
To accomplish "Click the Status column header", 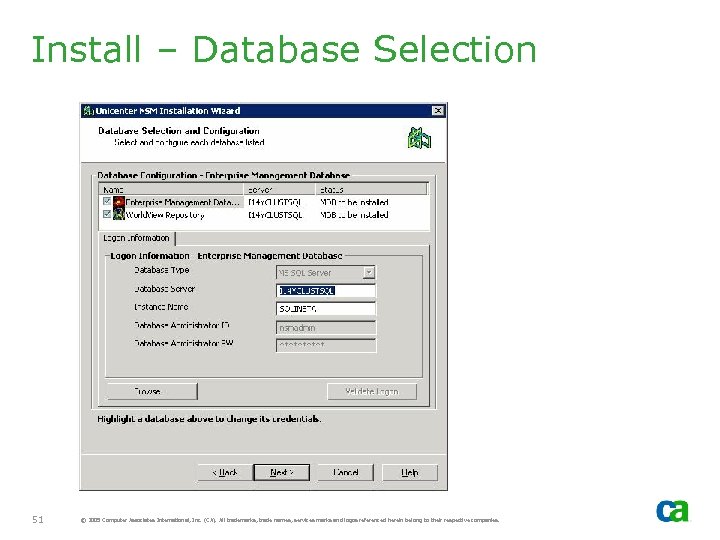I will (371, 189).
